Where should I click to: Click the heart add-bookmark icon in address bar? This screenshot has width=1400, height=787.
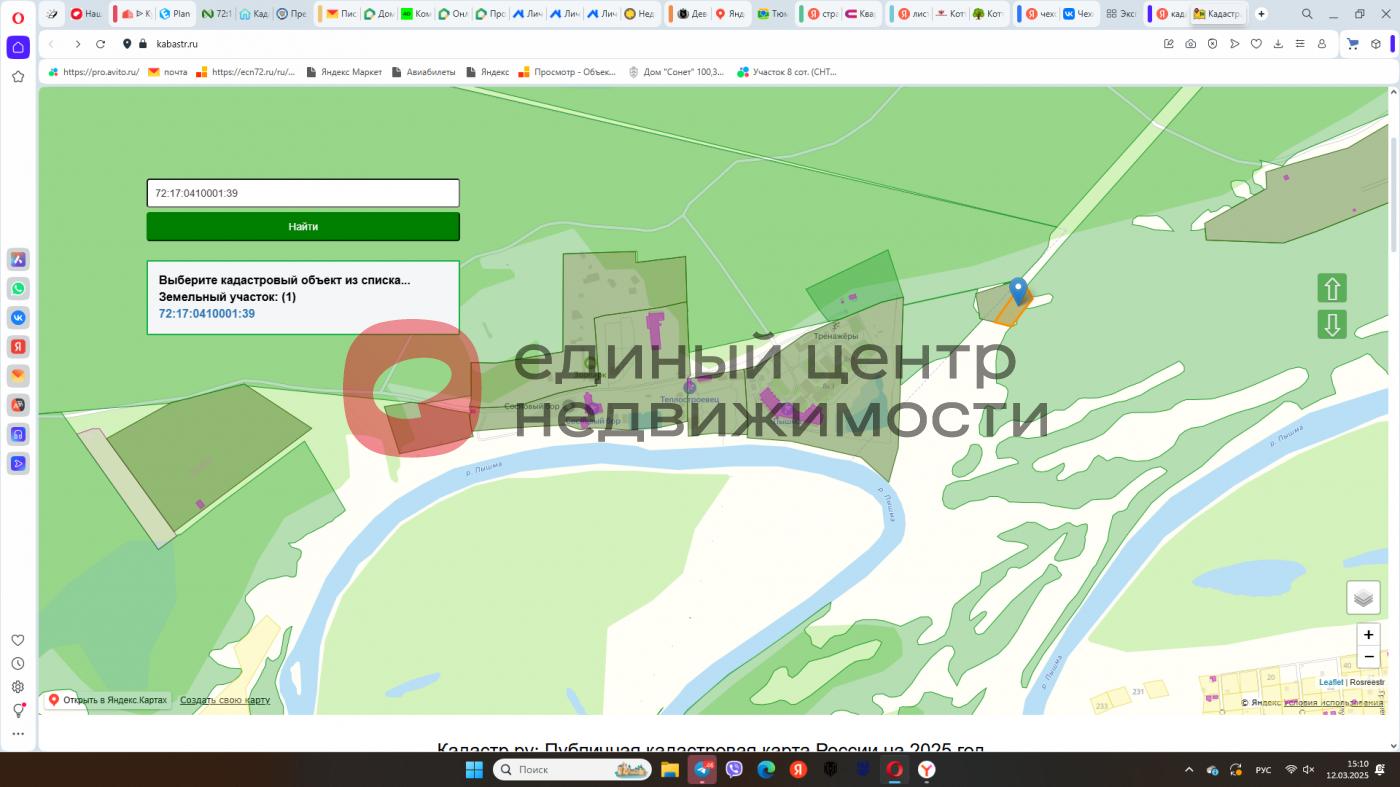[1256, 44]
